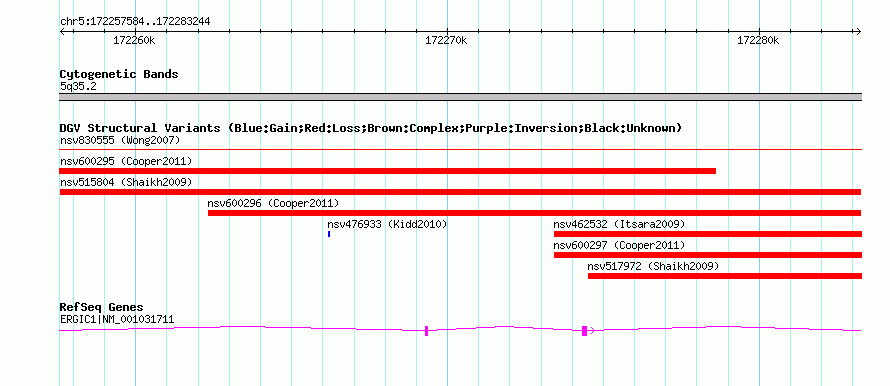Select the nsv515804 (Shaikh2009) loss bar
Screen dimensions: 890x386
[x=460, y=192]
